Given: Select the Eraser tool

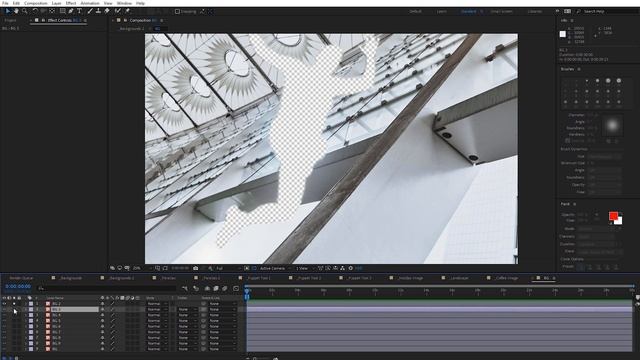Looking at the screenshot, I should tap(107, 11).
